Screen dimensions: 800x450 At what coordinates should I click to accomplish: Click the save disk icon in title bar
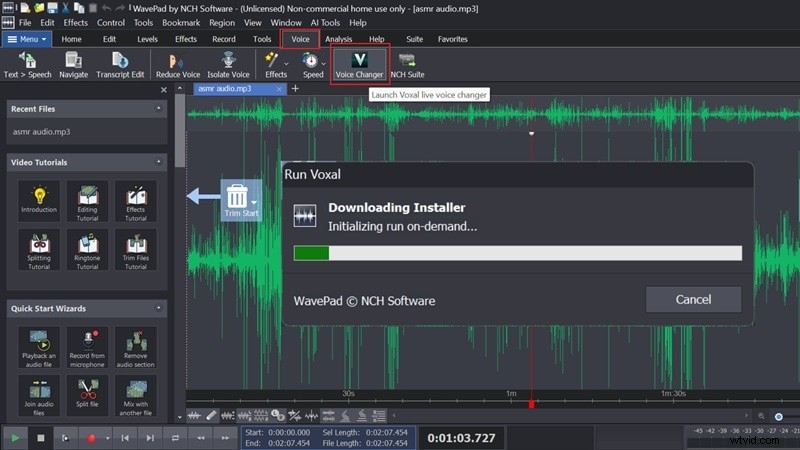pos(53,8)
